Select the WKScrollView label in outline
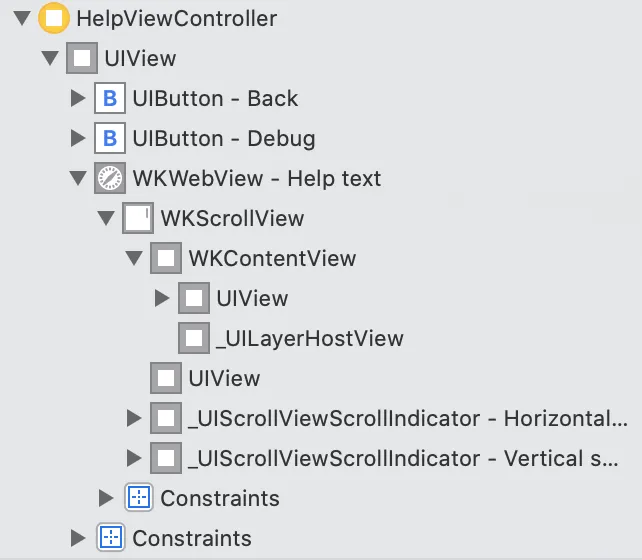 coord(232,219)
